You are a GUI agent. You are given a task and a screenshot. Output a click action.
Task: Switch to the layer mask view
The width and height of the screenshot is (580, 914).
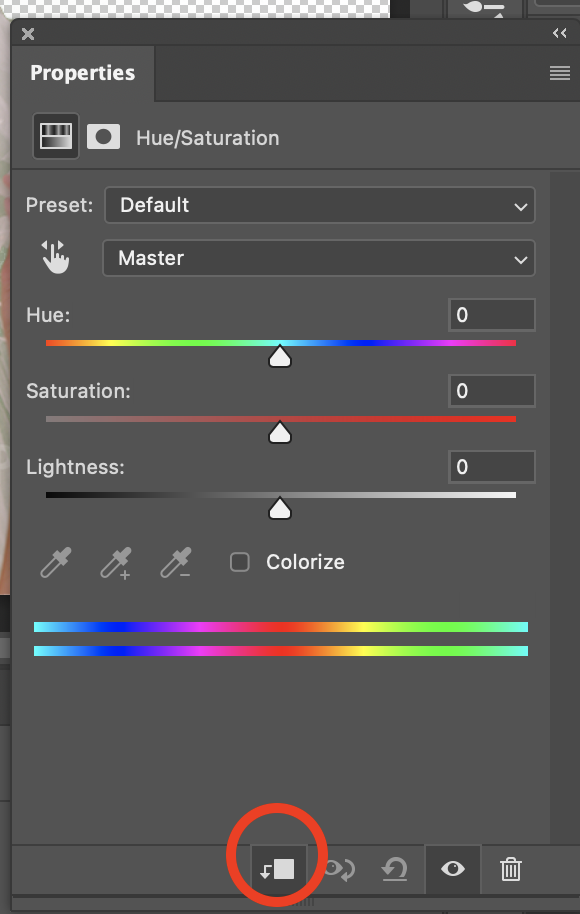click(103, 135)
